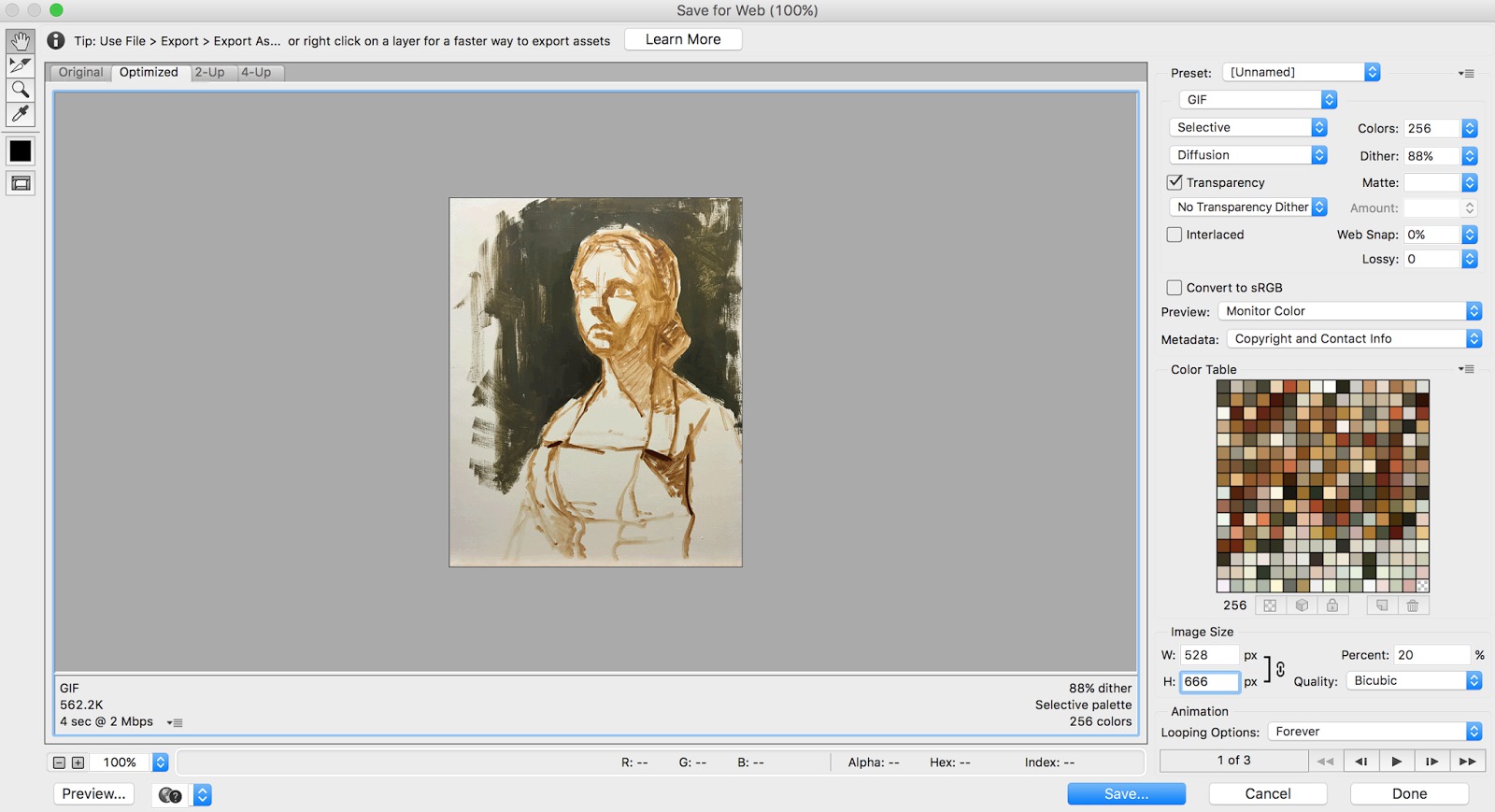Open the Matte color dropdown
This screenshot has width=1495, height=812.
tap(1470, 182)
